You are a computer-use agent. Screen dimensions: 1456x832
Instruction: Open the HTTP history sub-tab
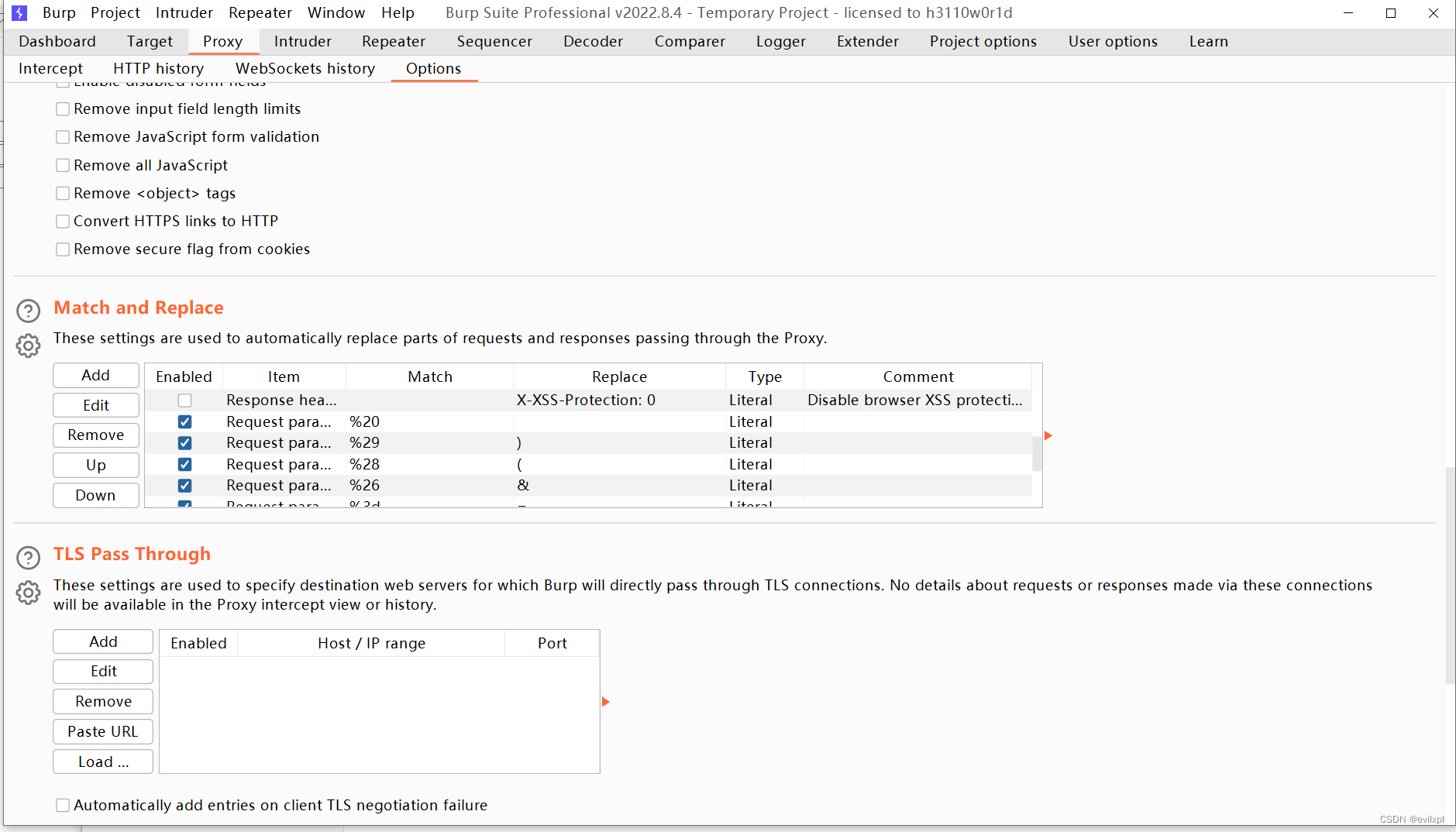(158, 69)
